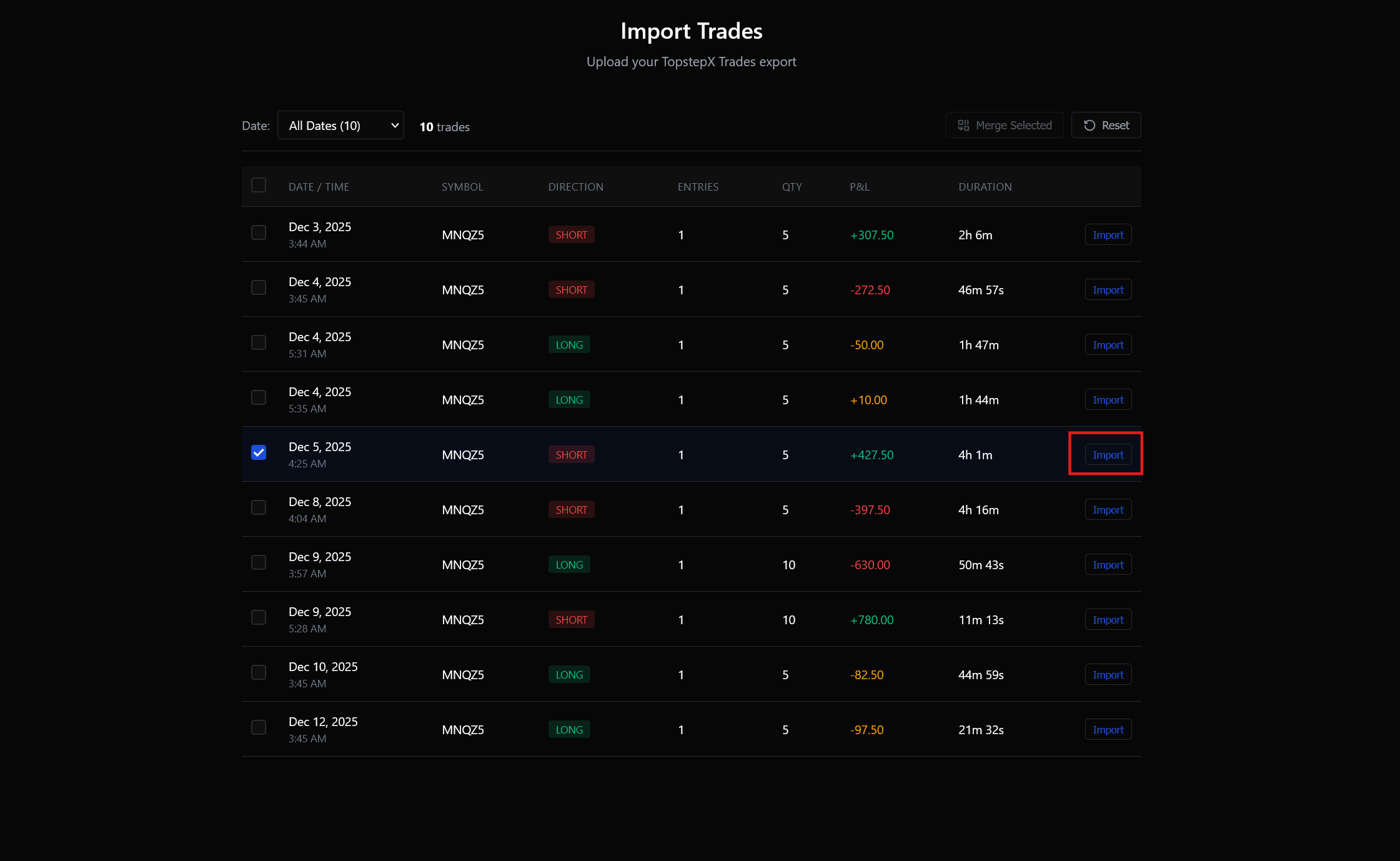Image resolution: width=1400 pixels, height=861 pixels.
Task: Click the LONG badge on the Dec 12 trade
Action: (568, 729)
